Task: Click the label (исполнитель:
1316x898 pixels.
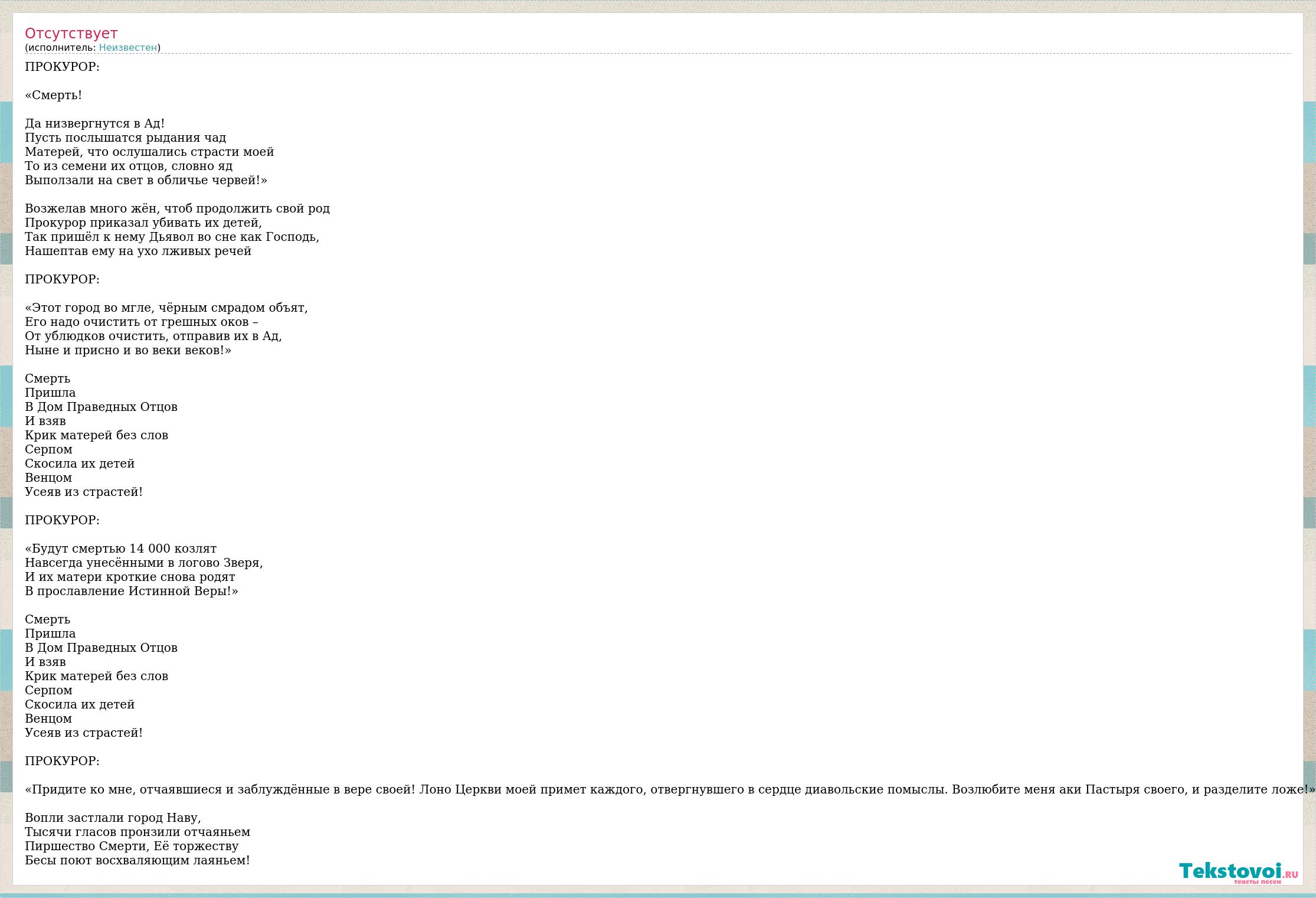Action: point(60,48)
